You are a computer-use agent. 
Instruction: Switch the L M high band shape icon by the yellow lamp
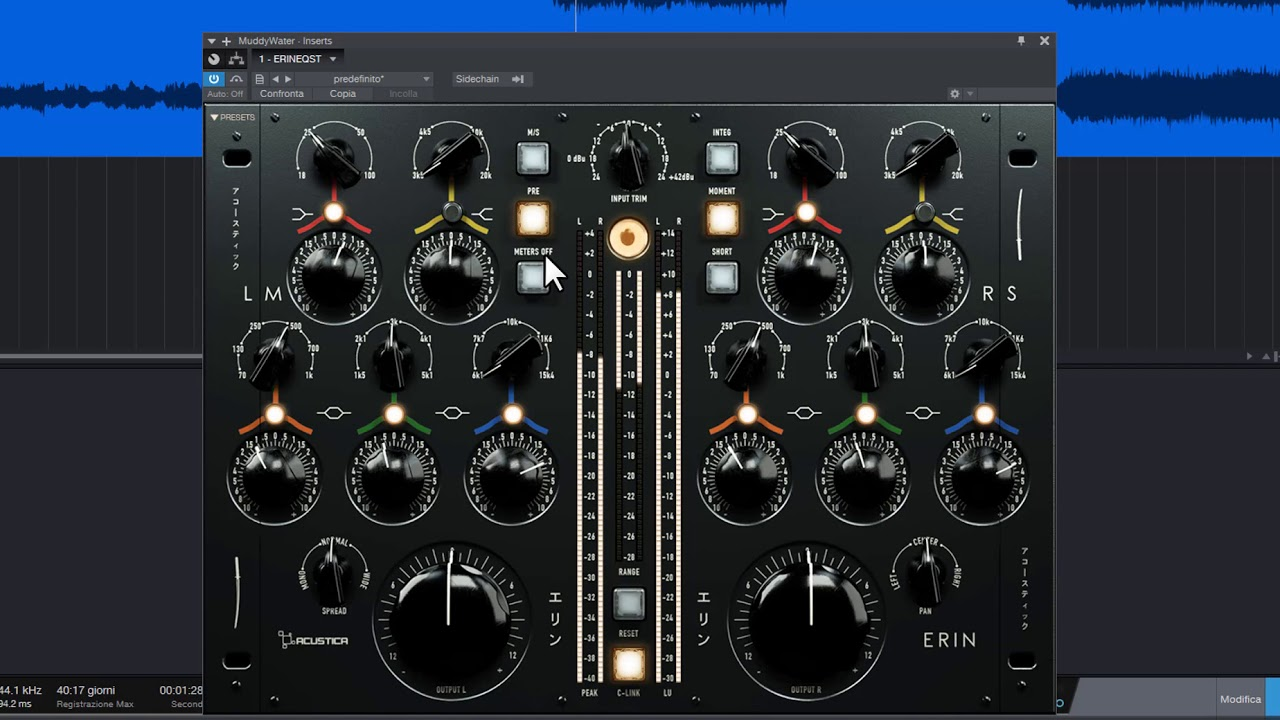click(x=483, y=213)
